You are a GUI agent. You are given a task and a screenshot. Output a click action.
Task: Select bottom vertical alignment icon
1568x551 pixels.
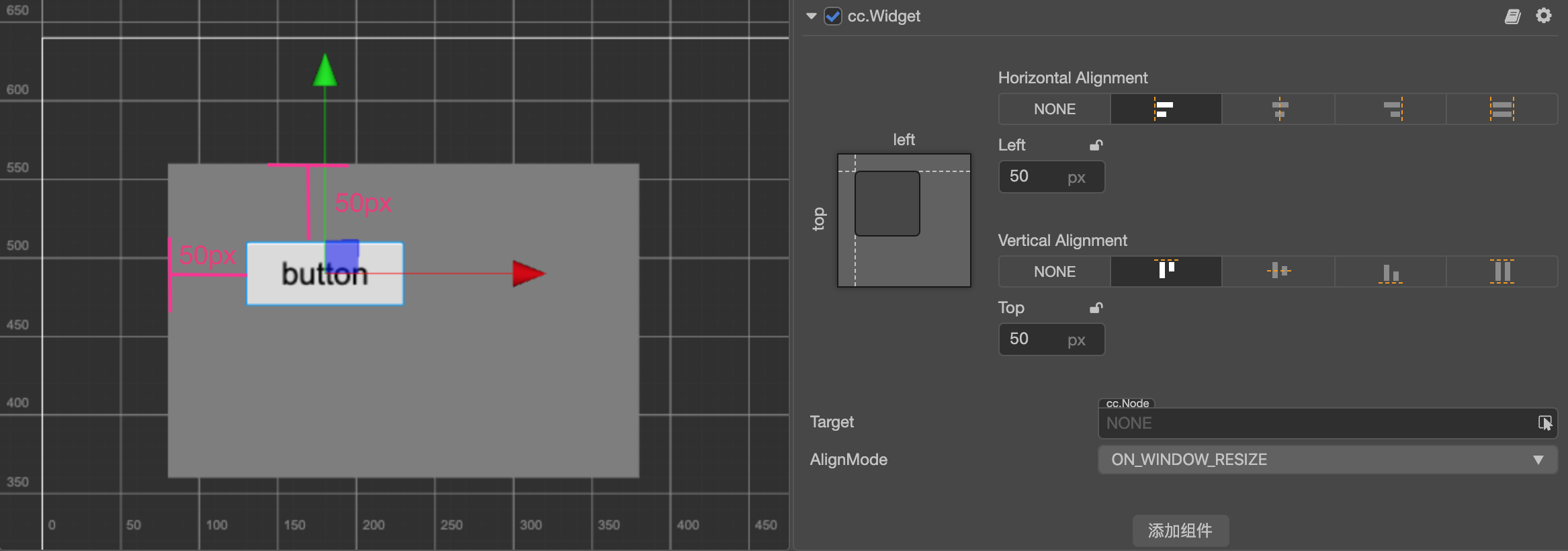coord(1390,271)
